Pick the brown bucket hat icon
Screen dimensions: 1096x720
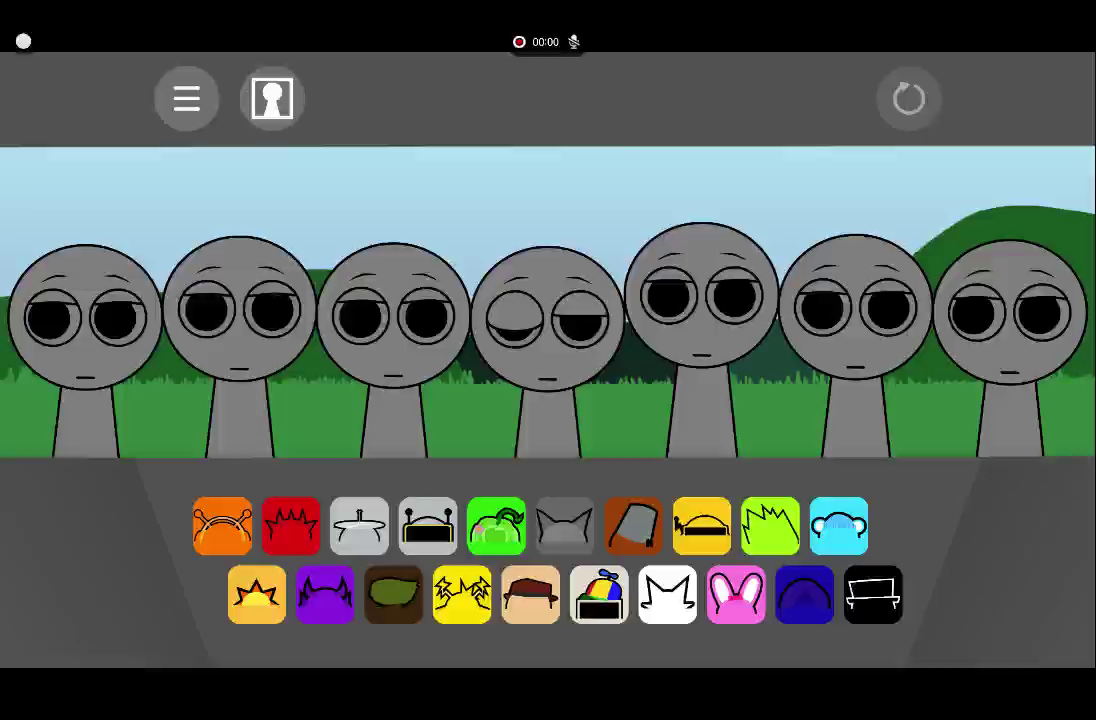tap(633, 526)
